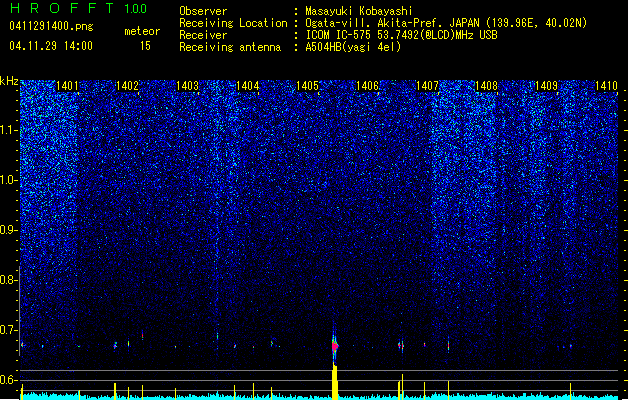The width and height of the screenshot is (629, 400).
Task: Click the 1405 time marker
Action: [x=307, y=86]
